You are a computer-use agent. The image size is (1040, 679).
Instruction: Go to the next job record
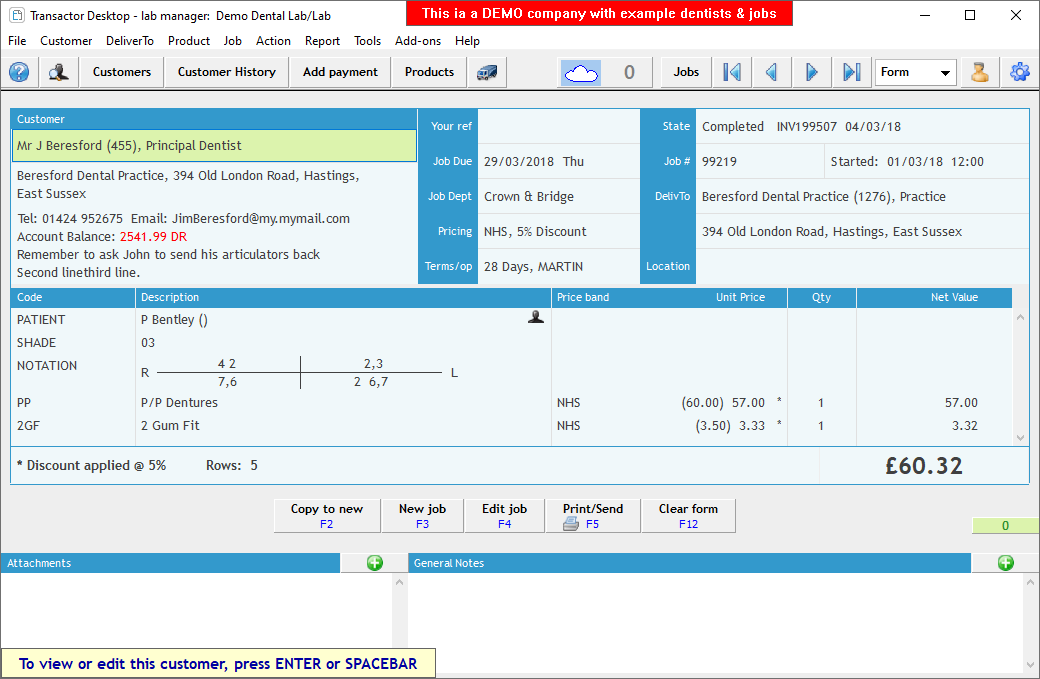click(x=811, y=72)
